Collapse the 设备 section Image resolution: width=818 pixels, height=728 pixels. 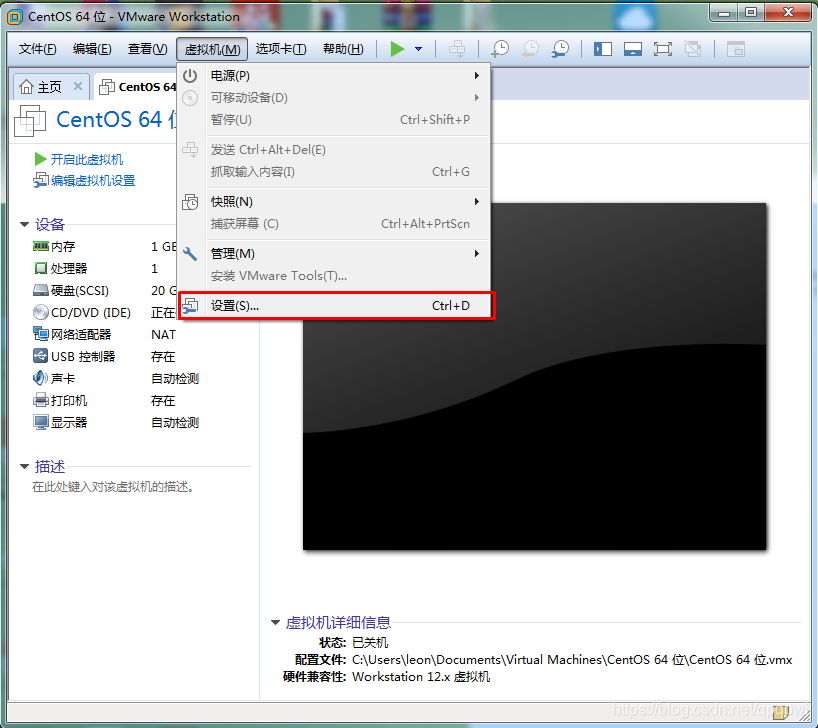click(25, 225)
